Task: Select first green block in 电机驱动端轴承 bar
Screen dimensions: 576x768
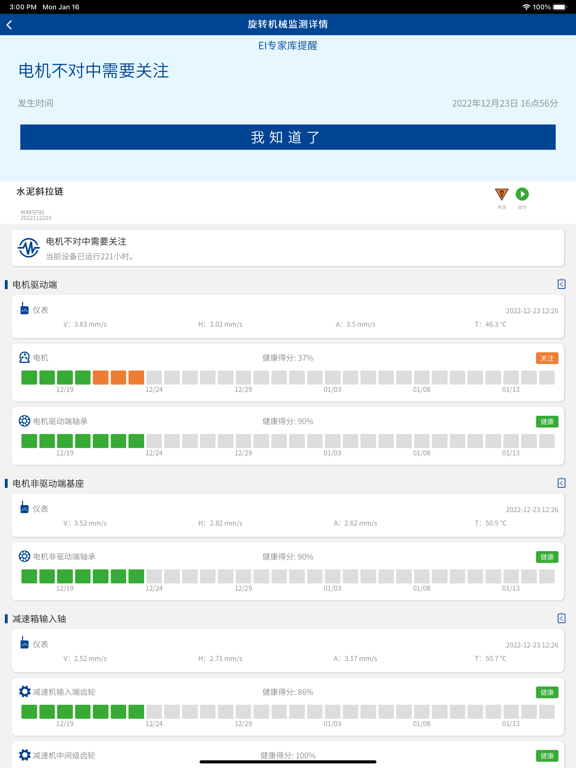Action: [x=29, y=441]
